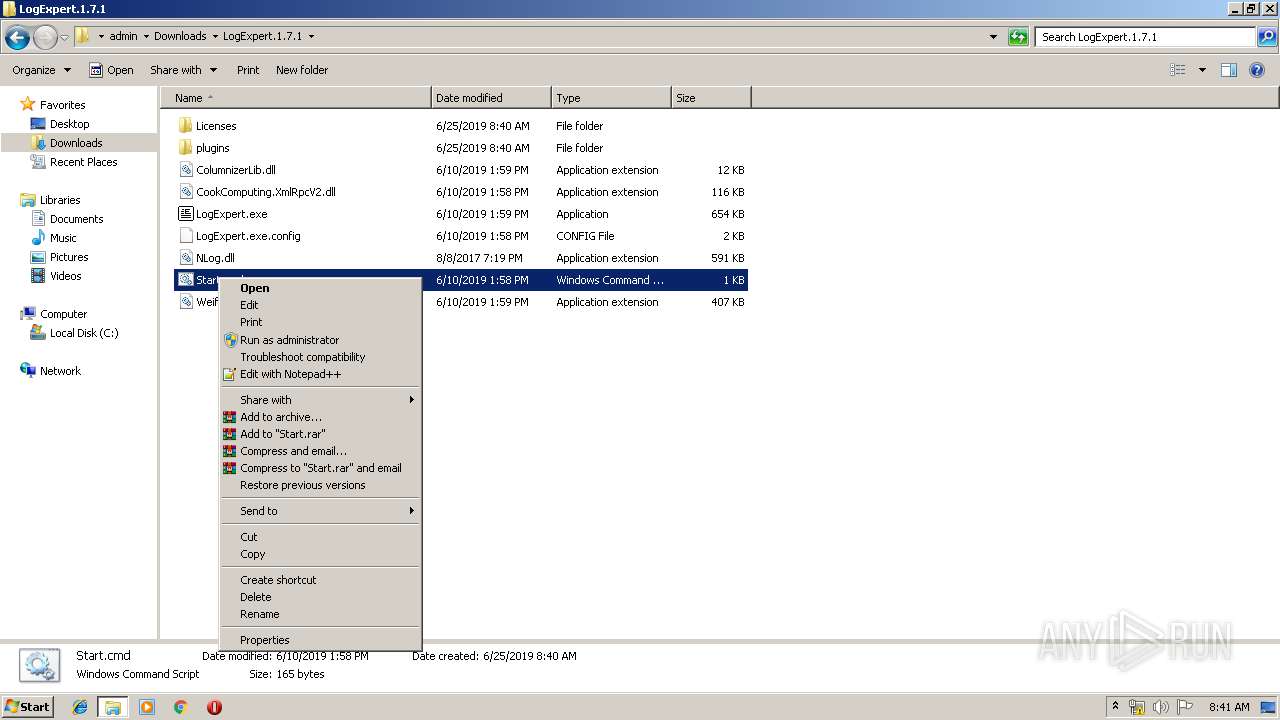Click the clock showing 8:41 AM
The width and height of the screenshot is (1280, 720).
tap(1229, 707)
